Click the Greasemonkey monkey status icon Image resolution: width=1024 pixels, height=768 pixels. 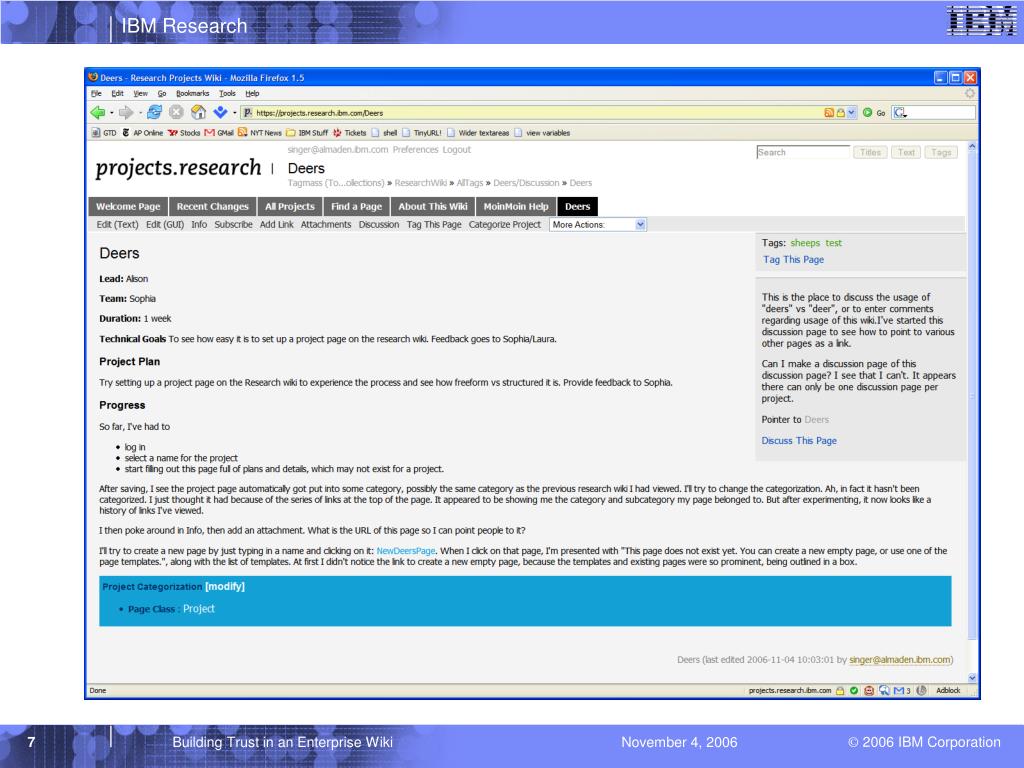pos(869,690)
